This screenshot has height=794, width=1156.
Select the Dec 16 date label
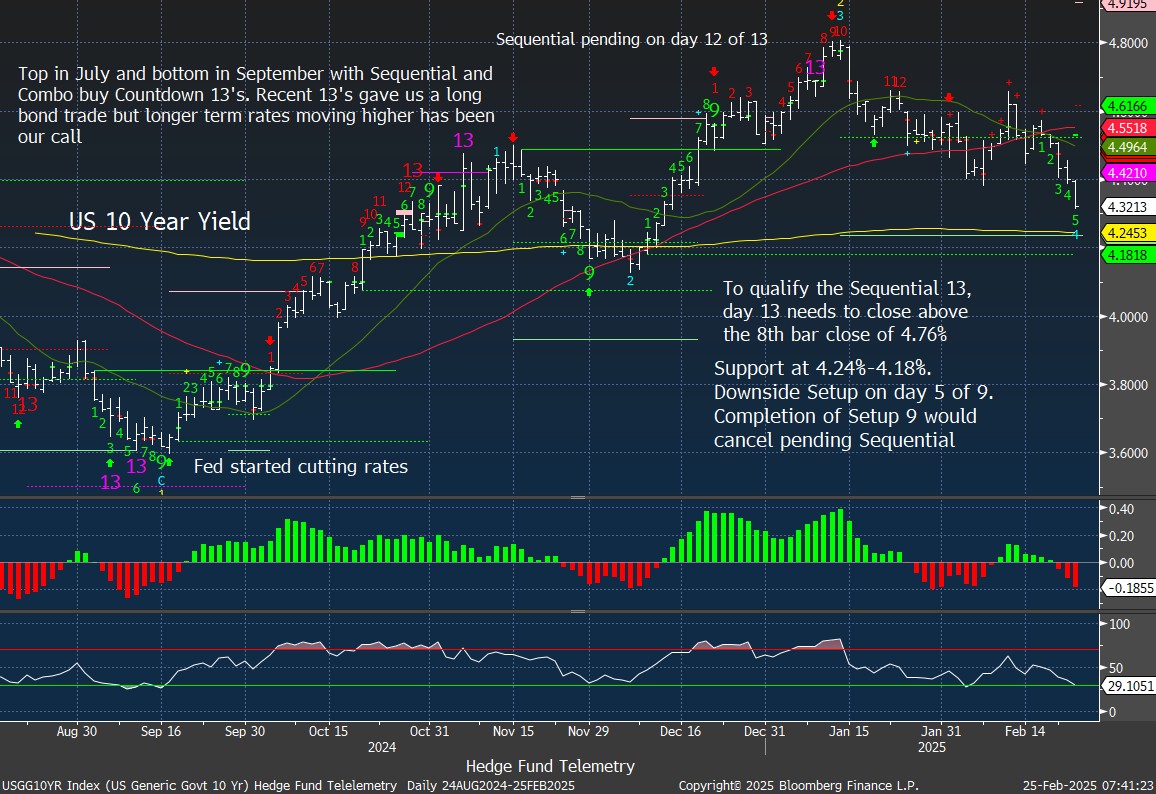pyautogui.click(x=680, y=731)
